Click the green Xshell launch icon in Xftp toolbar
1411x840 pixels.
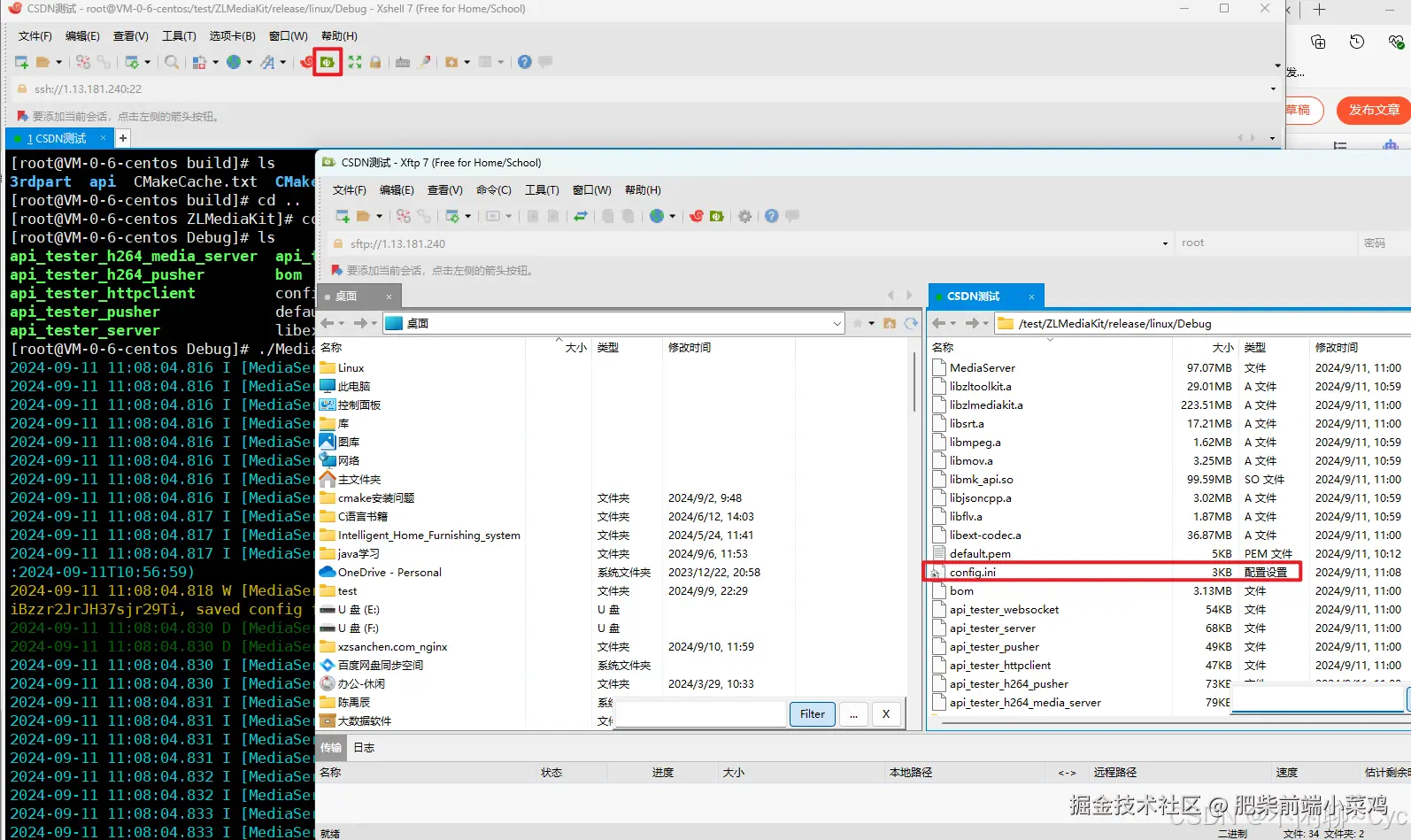717,216
